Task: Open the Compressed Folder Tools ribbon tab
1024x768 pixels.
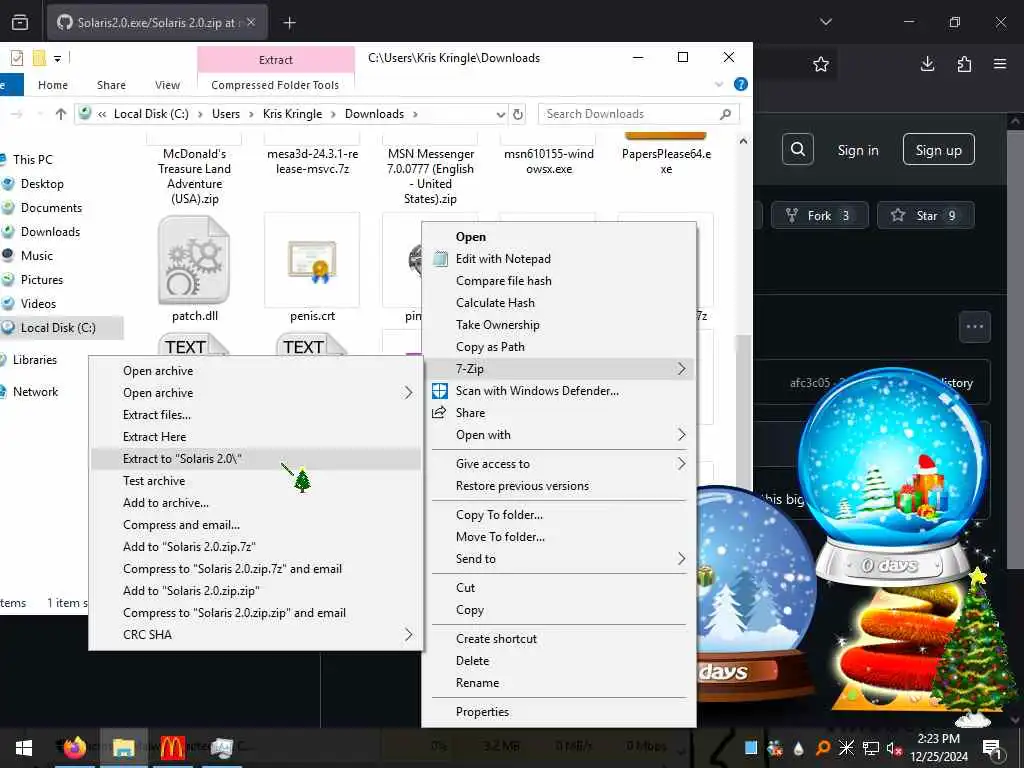Action: [x=275, y=85]
